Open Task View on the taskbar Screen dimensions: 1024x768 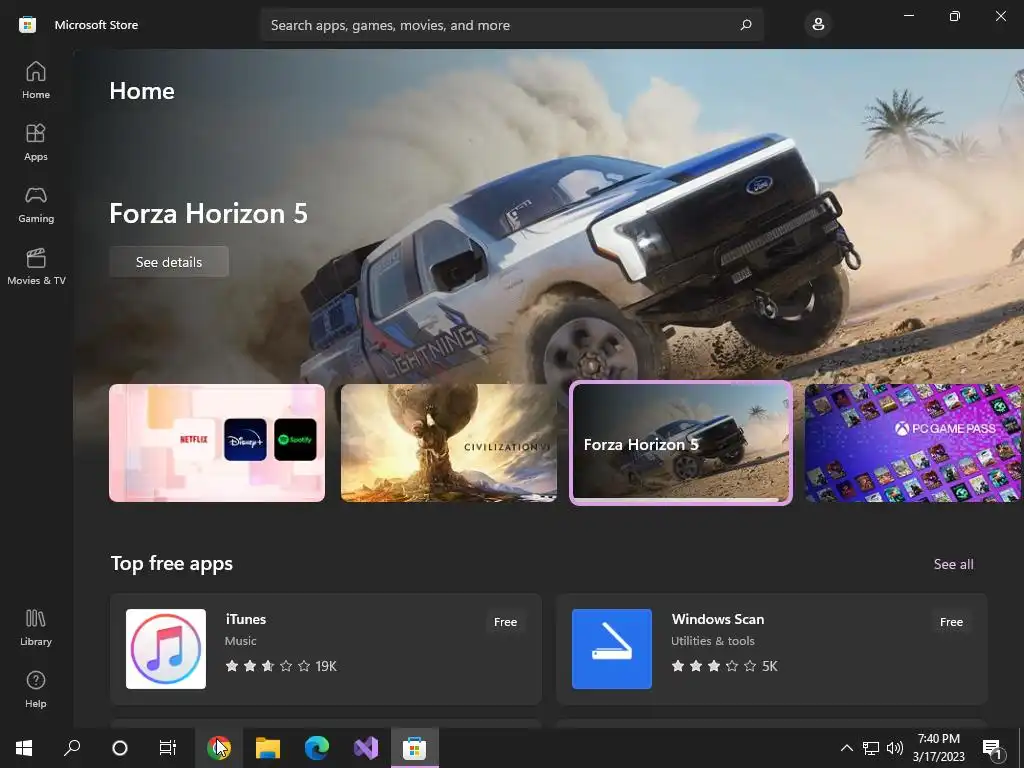click(168, 748)
